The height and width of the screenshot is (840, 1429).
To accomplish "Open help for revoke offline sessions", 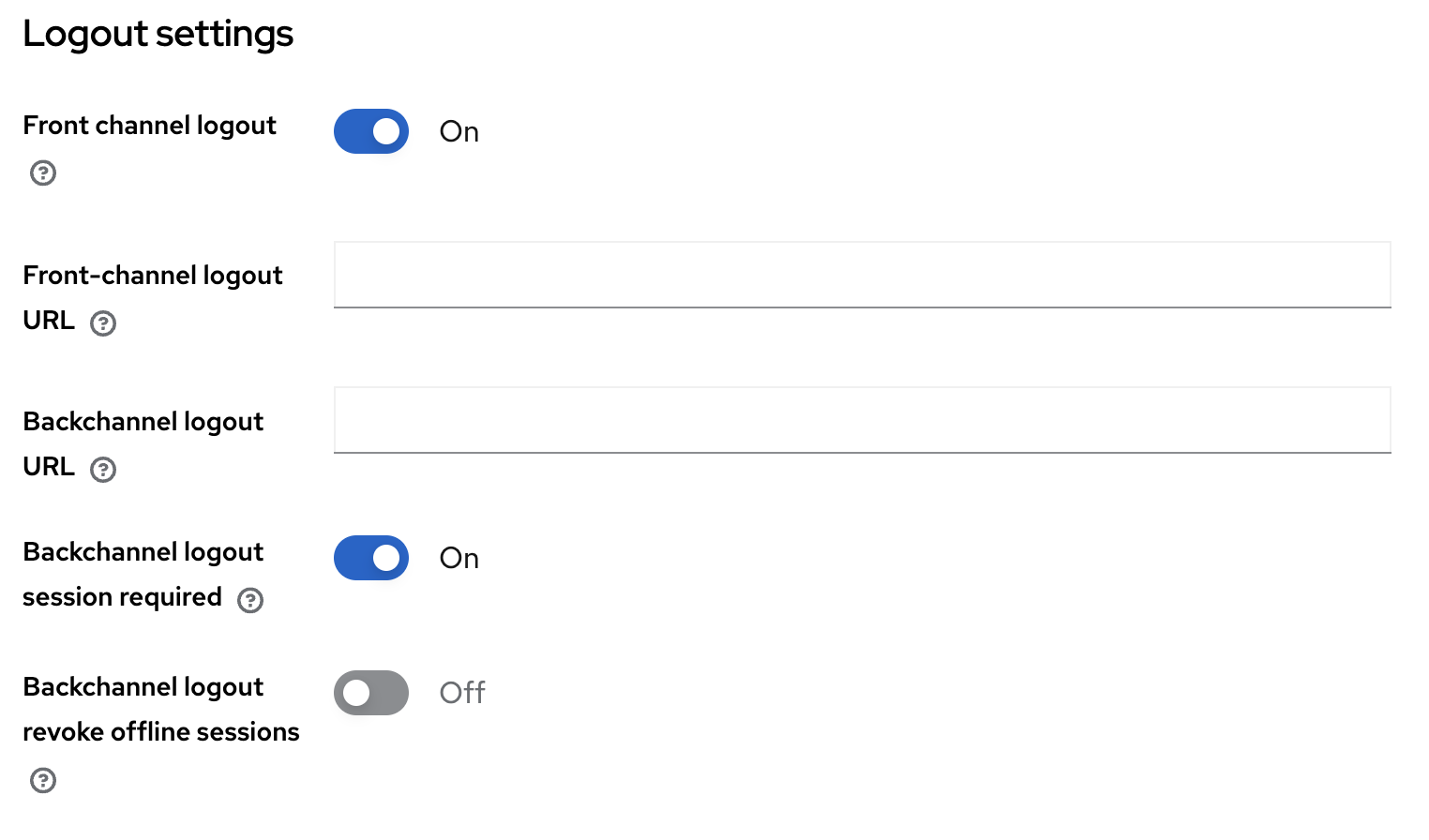I will (43, 781).
